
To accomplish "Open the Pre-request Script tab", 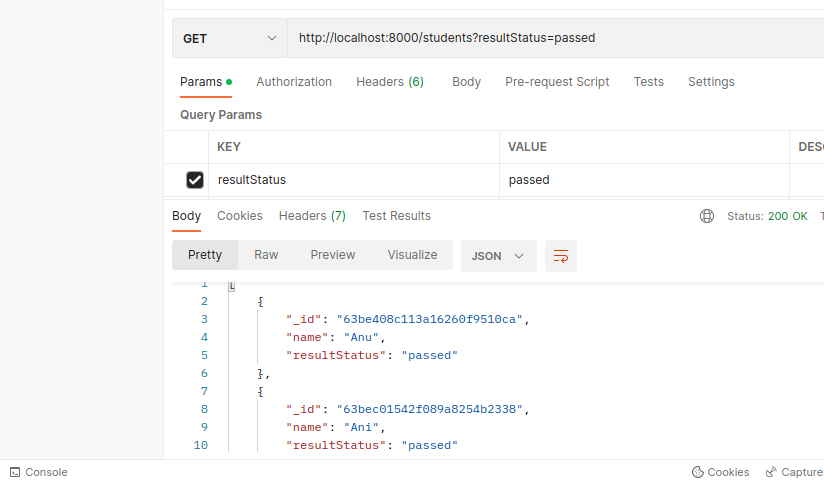I will click(x=557, y=82).
